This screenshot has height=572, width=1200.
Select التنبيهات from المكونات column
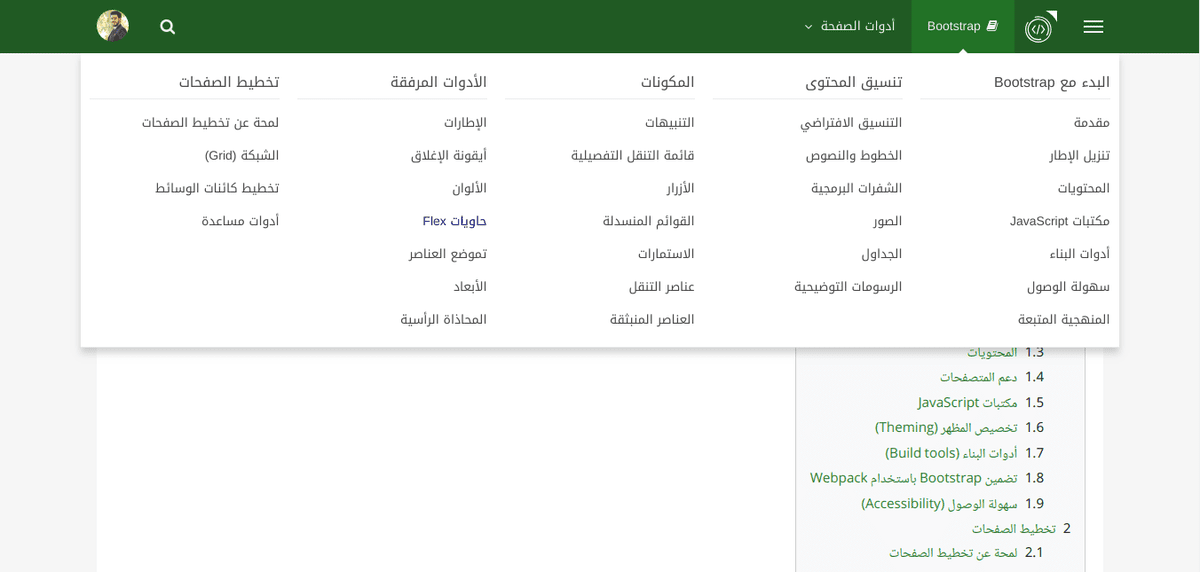pyautogui.click(x=669, y=122)
